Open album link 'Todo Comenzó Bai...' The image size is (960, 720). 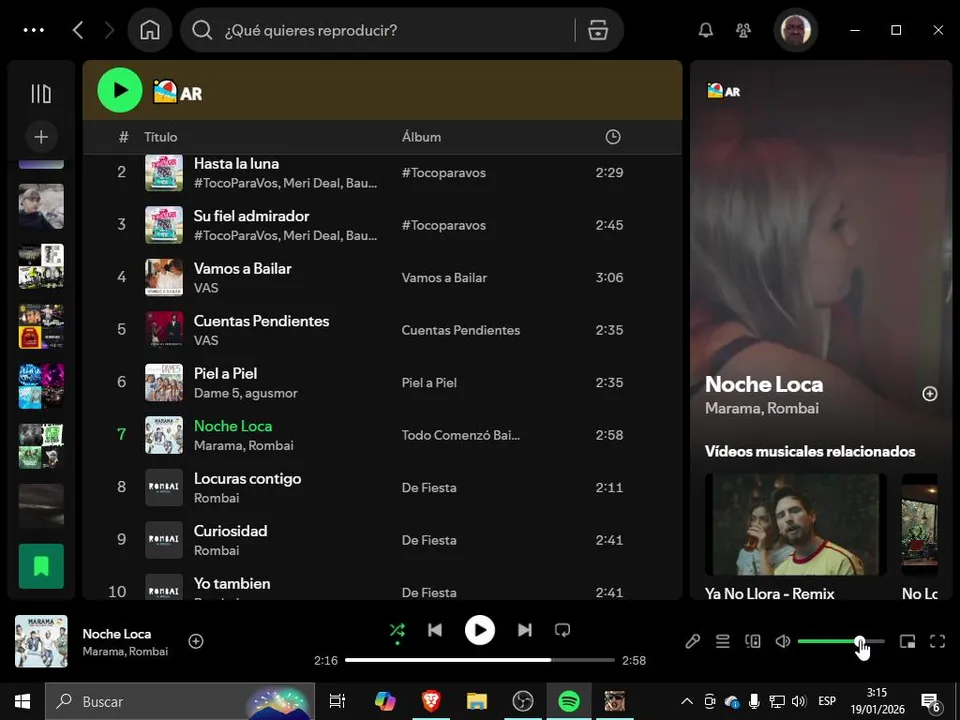460,435
